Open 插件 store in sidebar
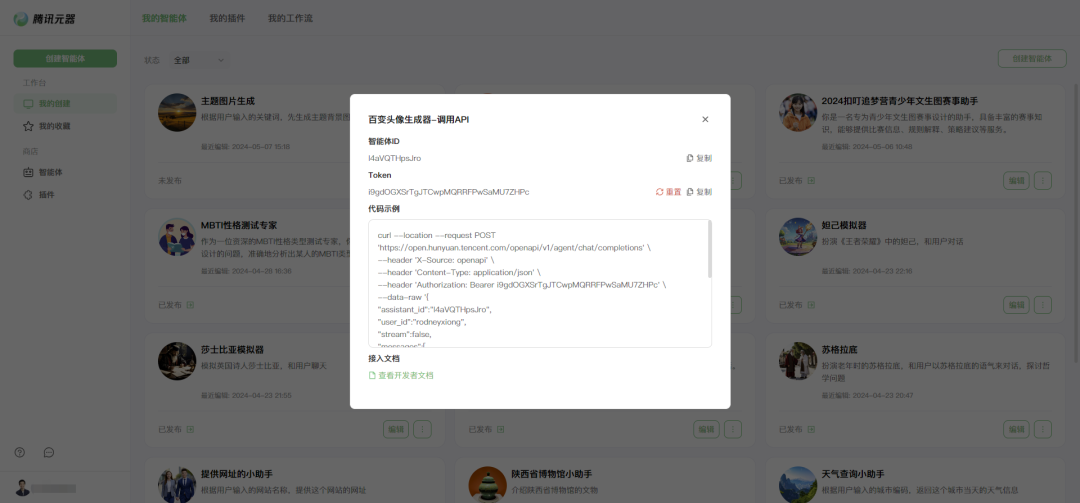Screen dimensions: 1080x503 65,194
